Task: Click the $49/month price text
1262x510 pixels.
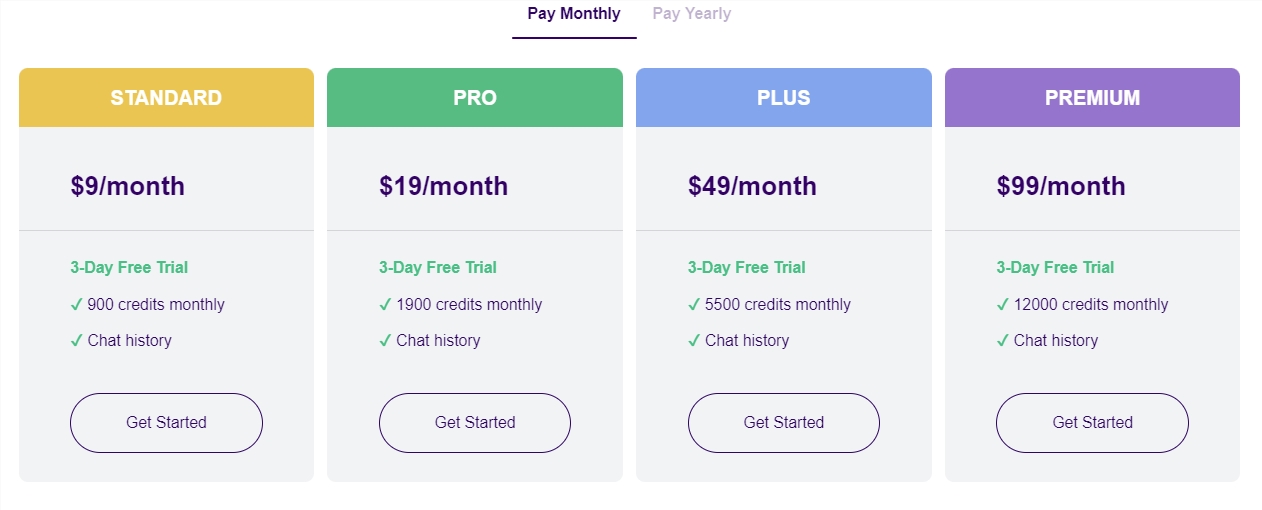Action: click(752, 186)
